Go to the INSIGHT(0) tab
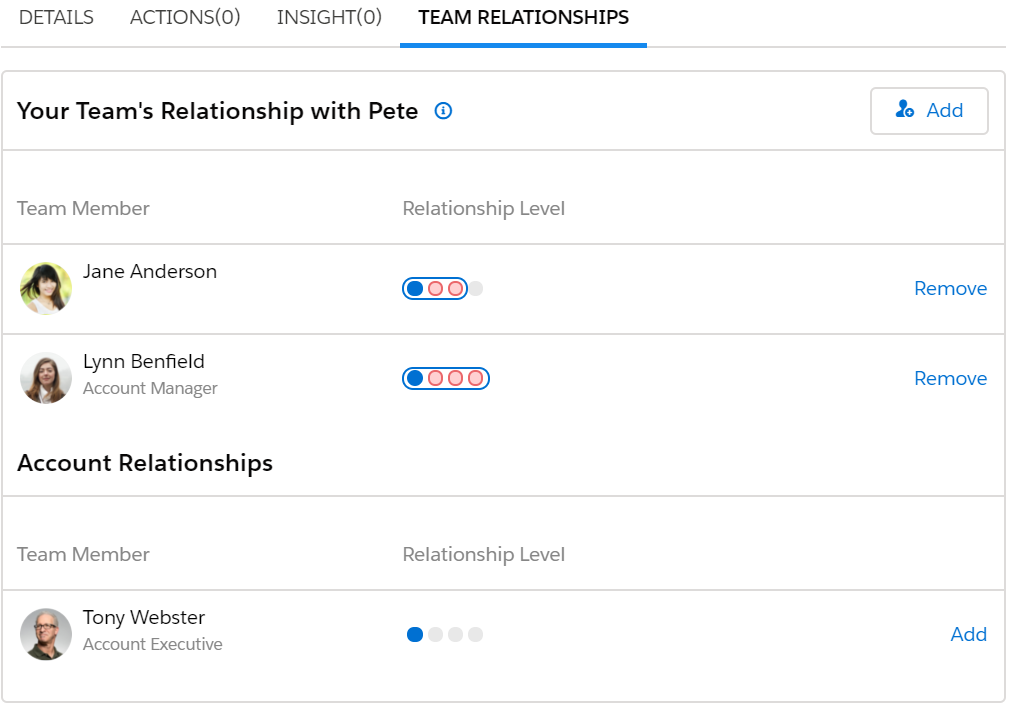This screenshot has height=716, width=1013. [x=329, y=17]
